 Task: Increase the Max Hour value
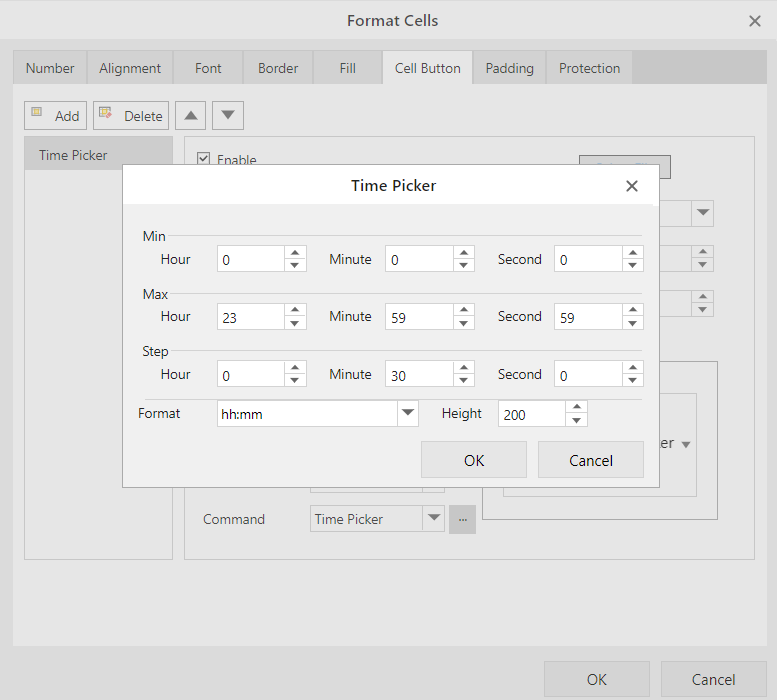[295, 311]
